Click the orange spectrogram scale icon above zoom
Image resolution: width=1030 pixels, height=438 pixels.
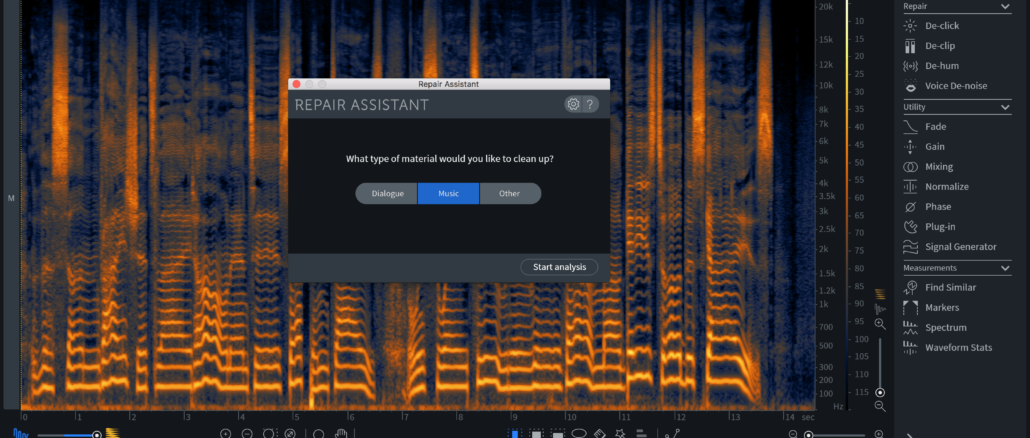point(880,294)
